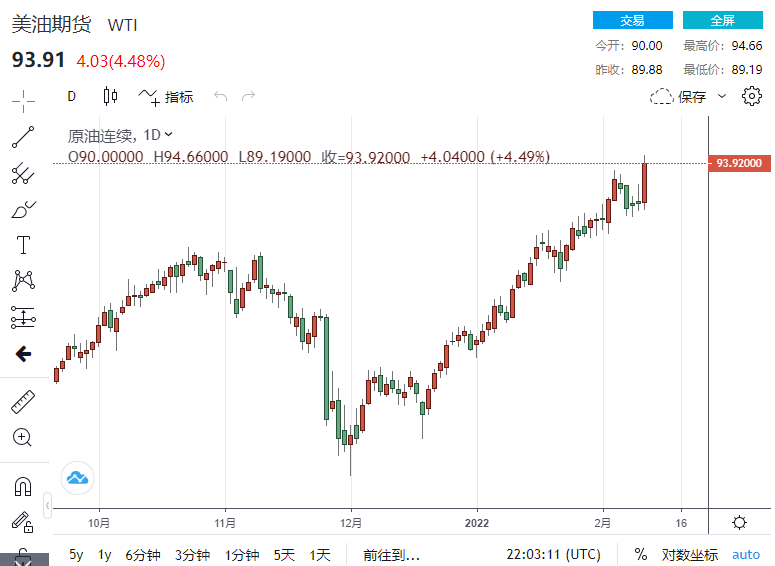The image size is (775, 566).
Task: Switch to the 5y time range
Action: pos(77,554)
